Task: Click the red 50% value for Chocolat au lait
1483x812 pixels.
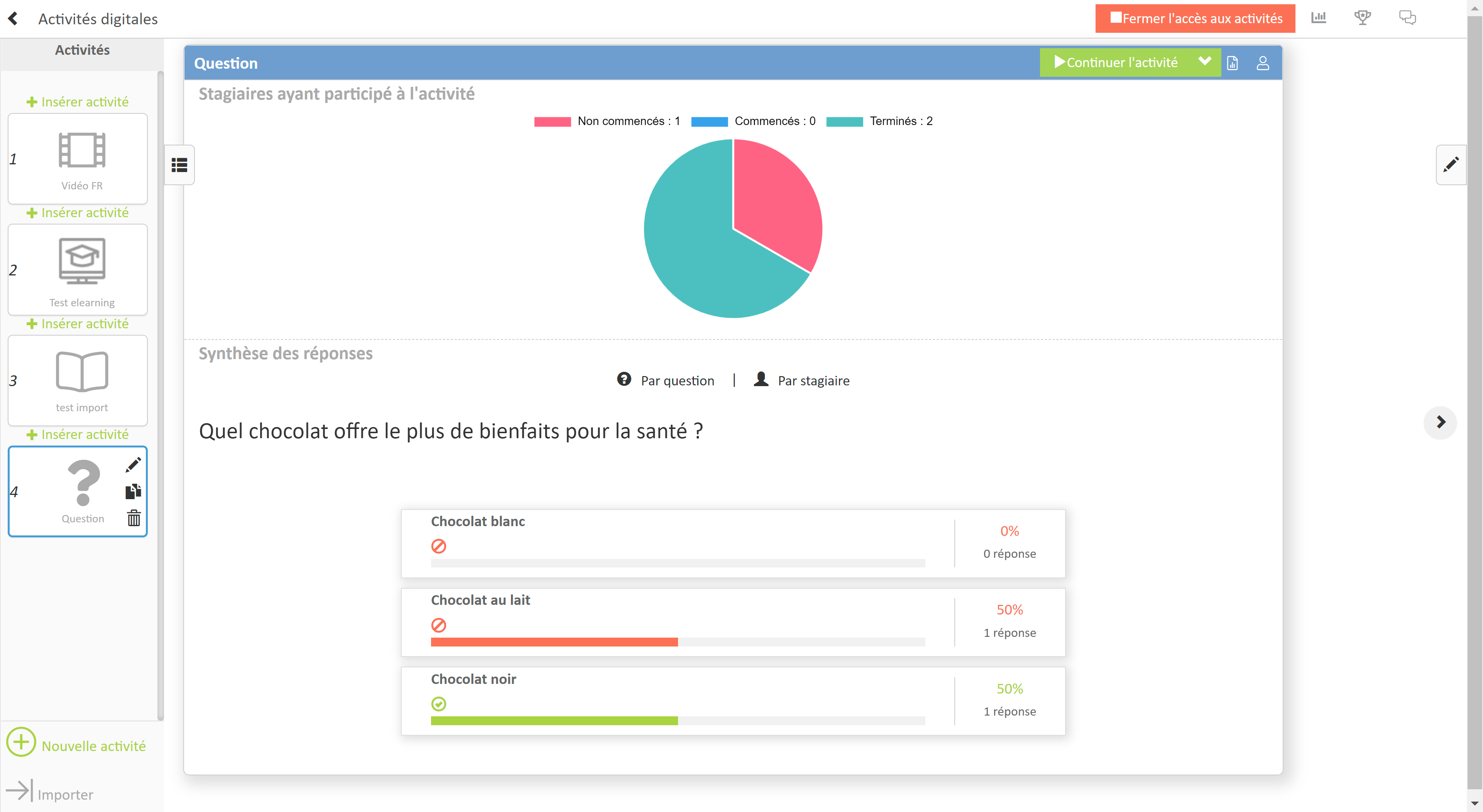Action: click(1009, 609)
